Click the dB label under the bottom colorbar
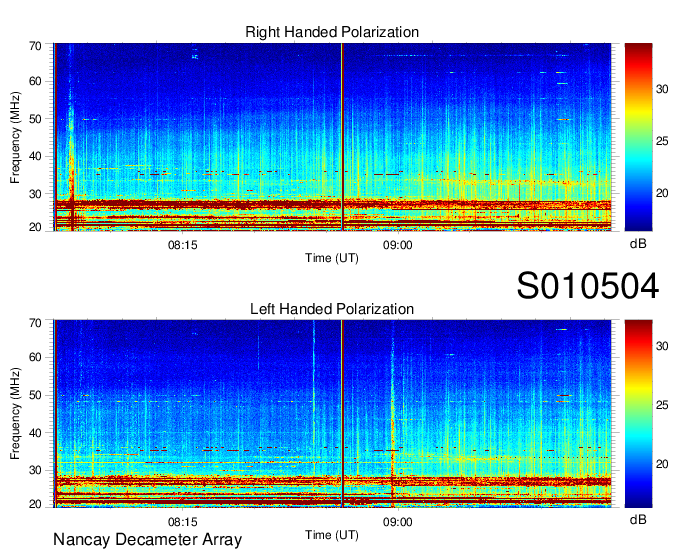The width and height of the screenshot is (680, 552). [x=638, y=519]
